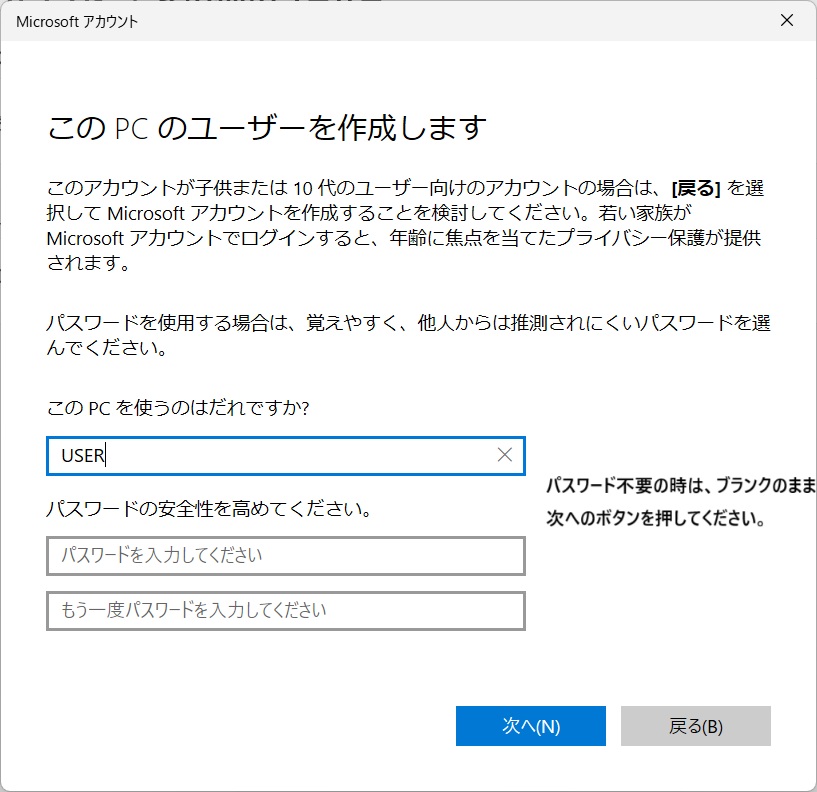This screenshot has width=817, height=792.
Task: Click the trailing されます。 line of first paragraph
Action: coord(88,263)
